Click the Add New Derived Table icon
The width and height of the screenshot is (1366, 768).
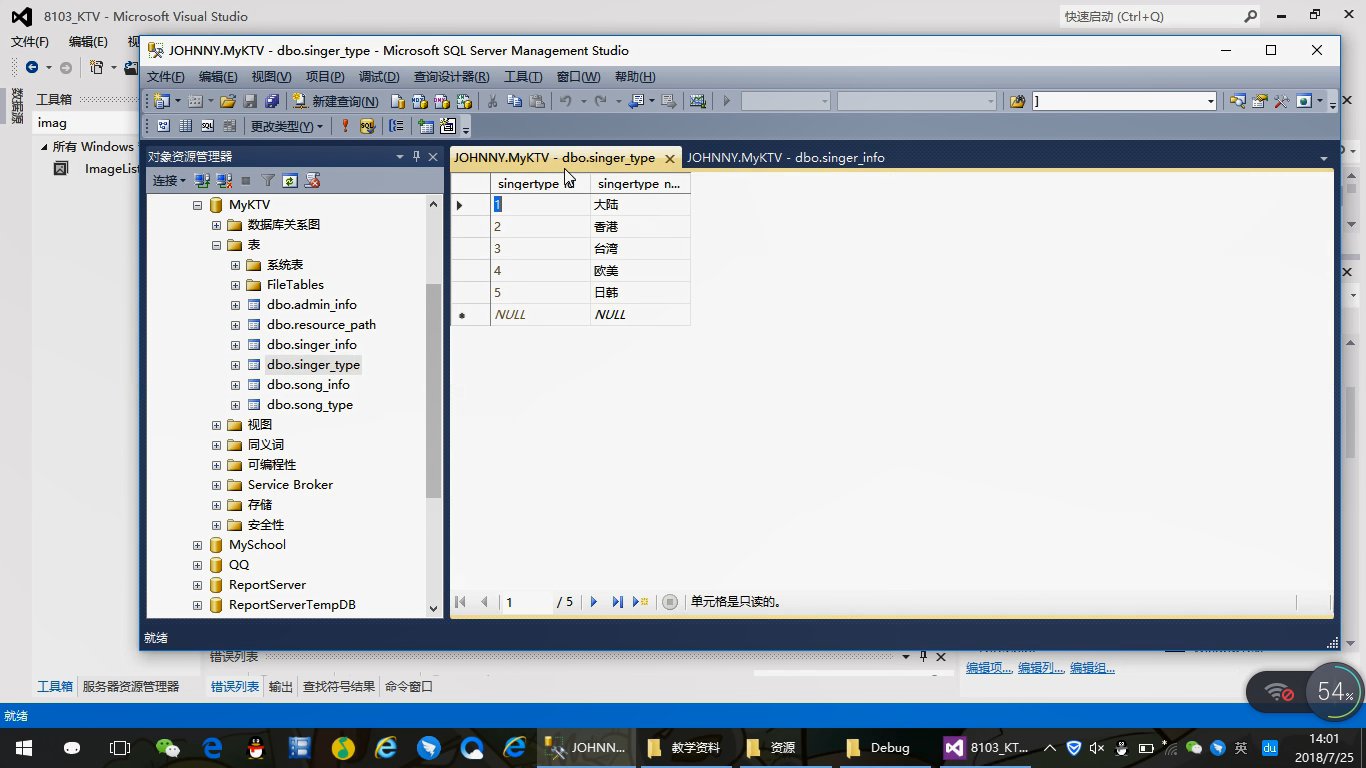[447, 126]
